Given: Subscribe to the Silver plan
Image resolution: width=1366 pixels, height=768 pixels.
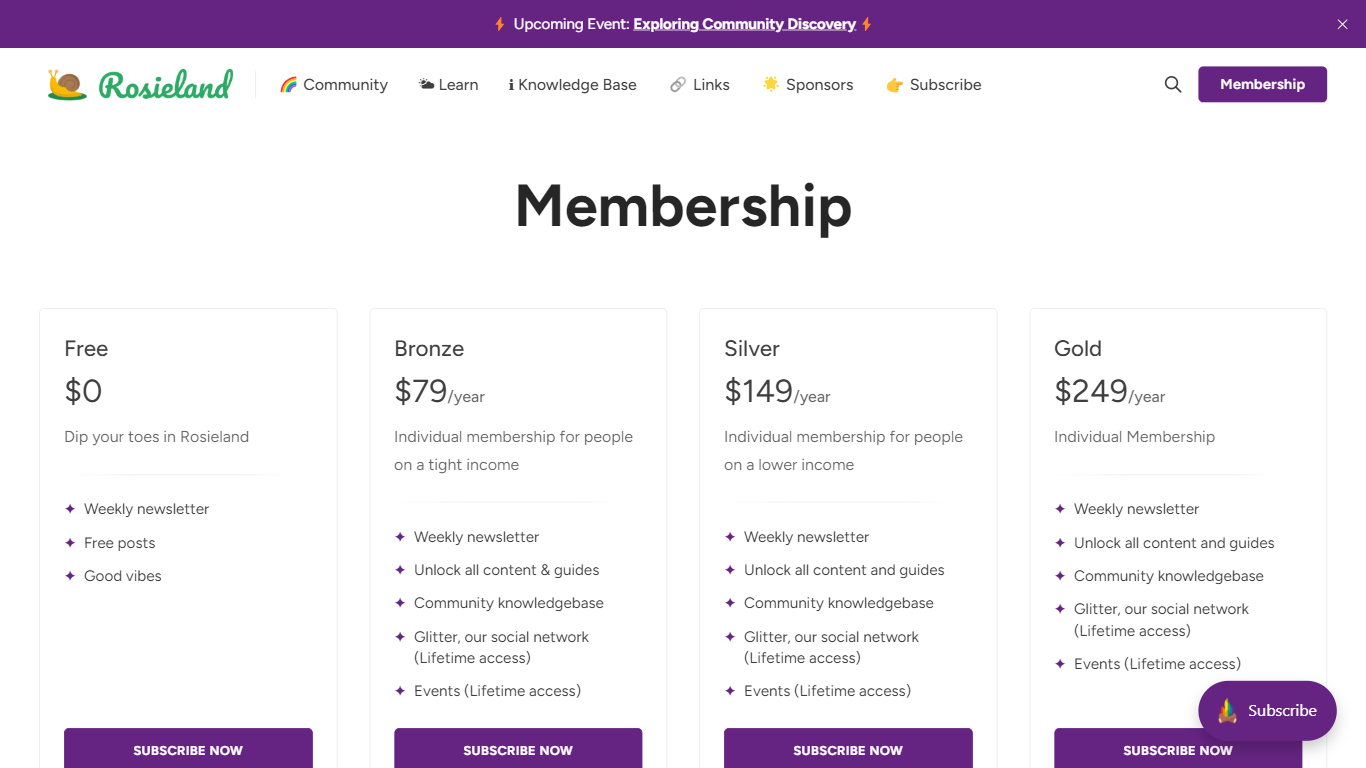Looking at the screenshot, I should coord(848,749).
